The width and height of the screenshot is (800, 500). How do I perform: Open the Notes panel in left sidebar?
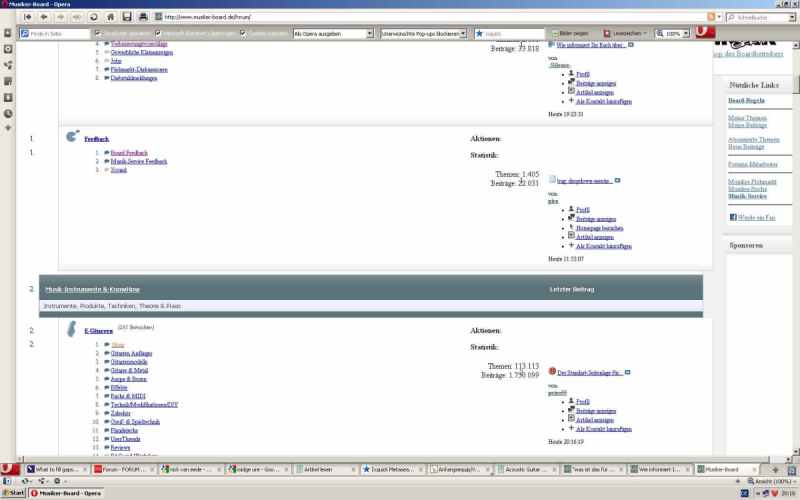[8, 81]
